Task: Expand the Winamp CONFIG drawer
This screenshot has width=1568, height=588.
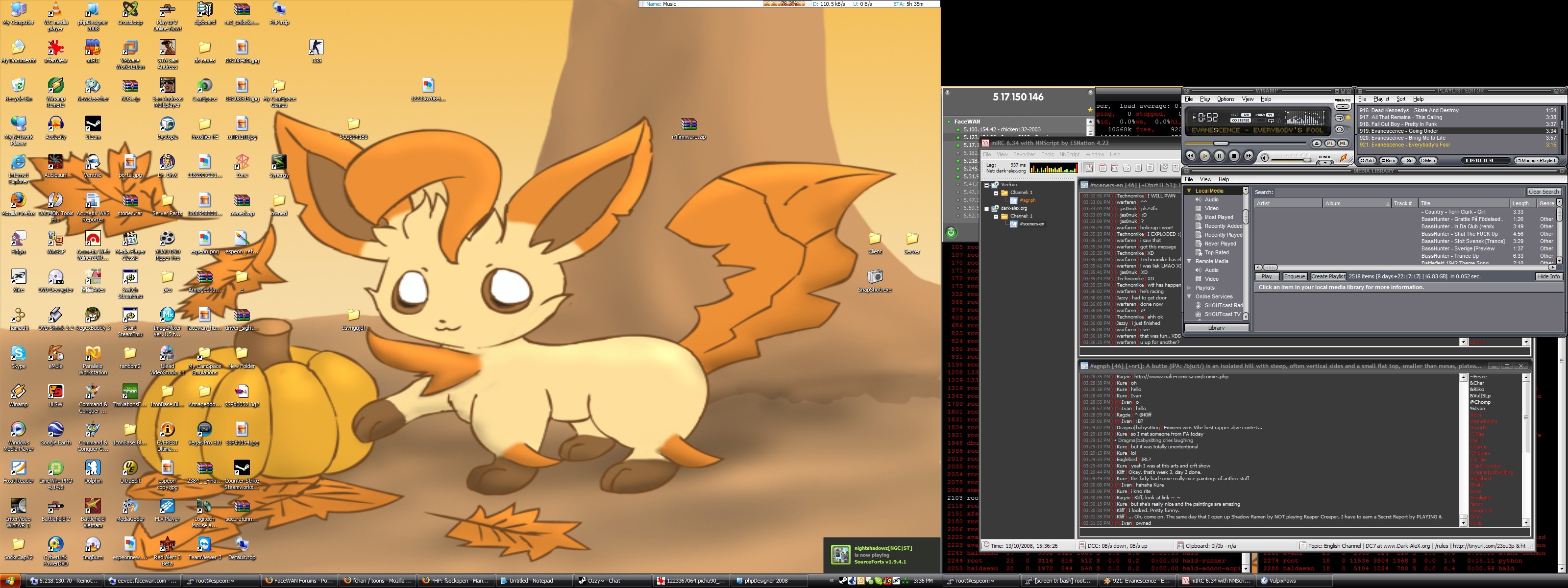Action: [1325, 163]
